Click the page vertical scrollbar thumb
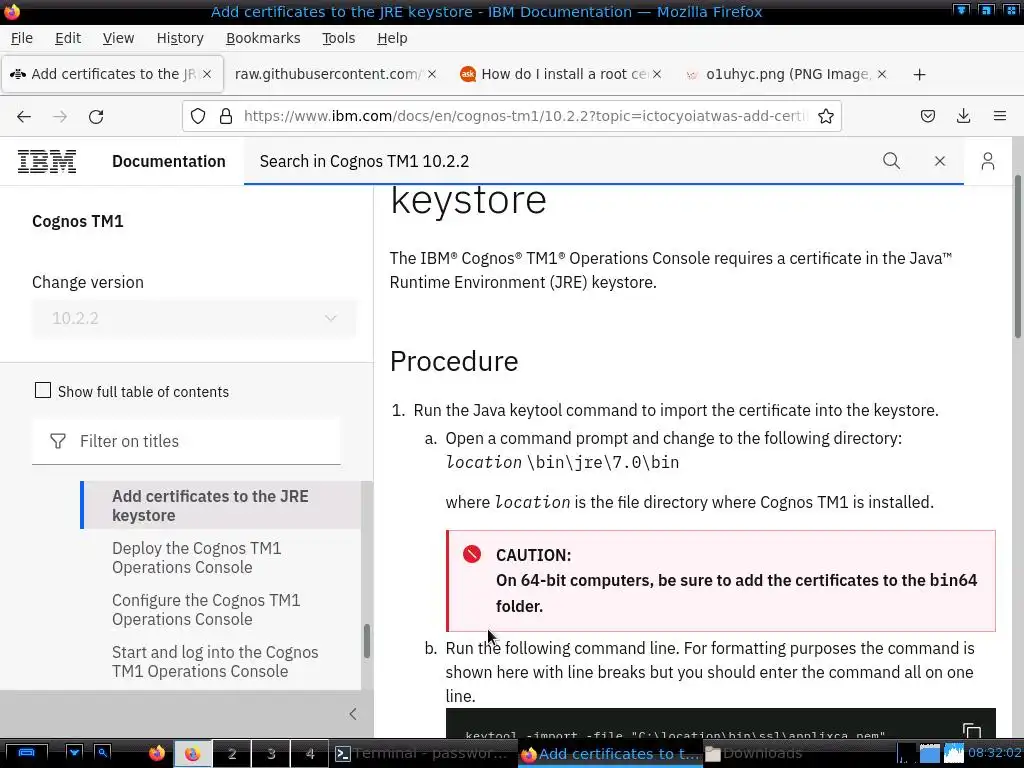The image size is (1024, 768). [x=1017, y=257]
